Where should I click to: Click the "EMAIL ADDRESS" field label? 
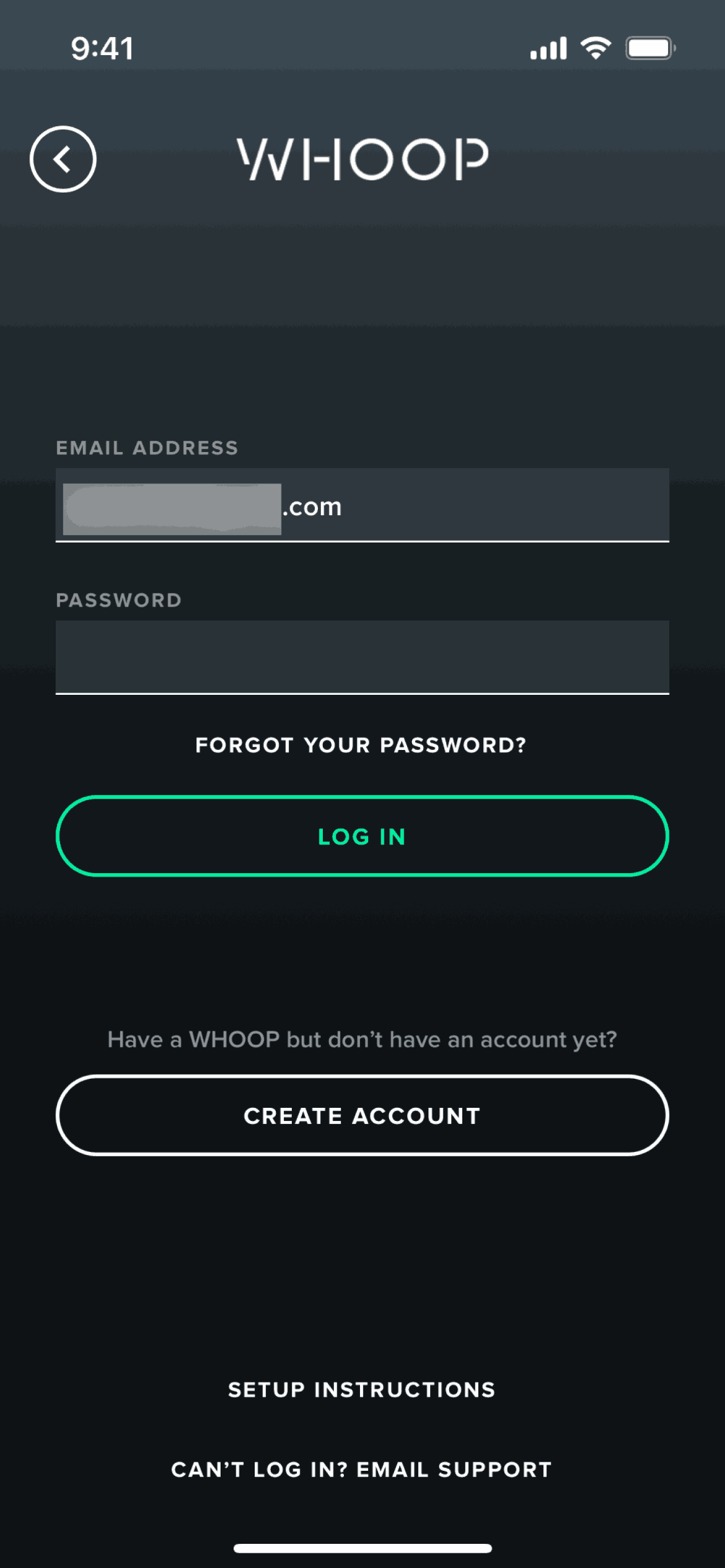[147, 448]
